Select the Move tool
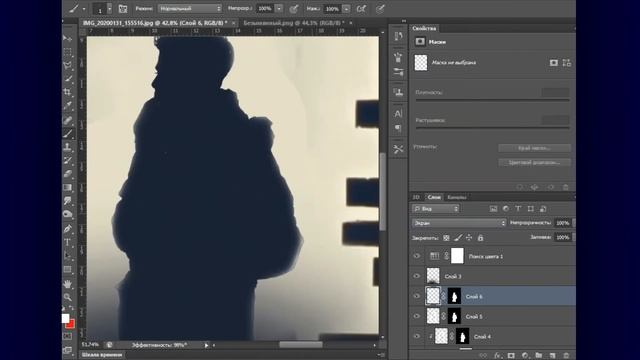Image resolution: width=640 pixels, height=360 pixels. point(67,38)
